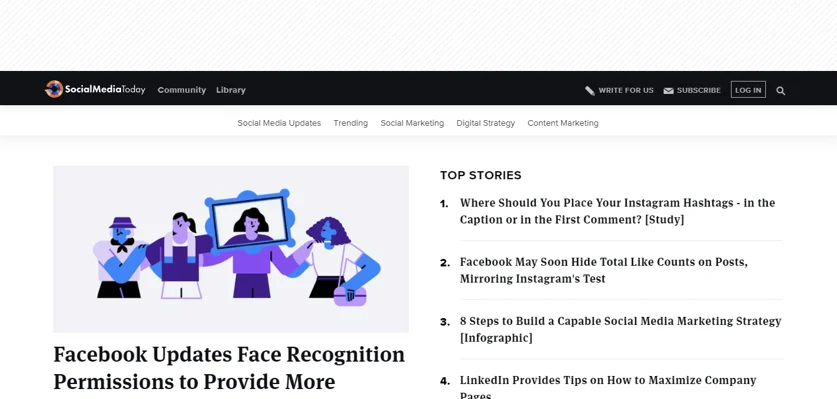
Task: Open the Library menu
Action: click(x=231, y=90)
